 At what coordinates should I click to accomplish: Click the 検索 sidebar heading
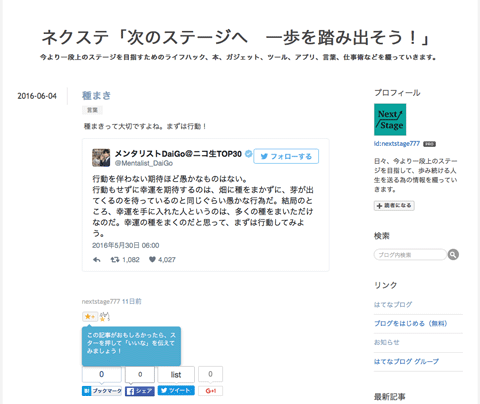pyautogui.click(x=382, y=236)
